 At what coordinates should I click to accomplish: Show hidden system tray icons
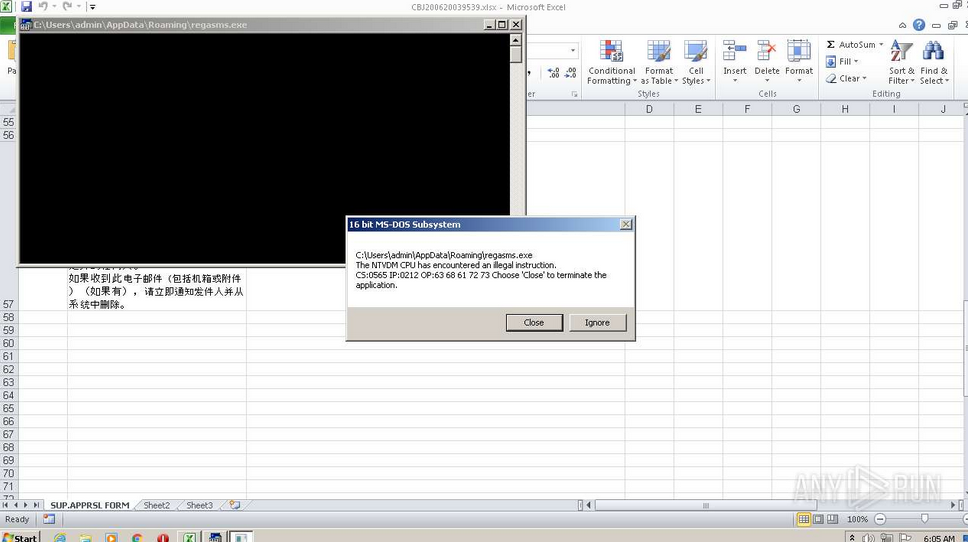tap(853, 538)
